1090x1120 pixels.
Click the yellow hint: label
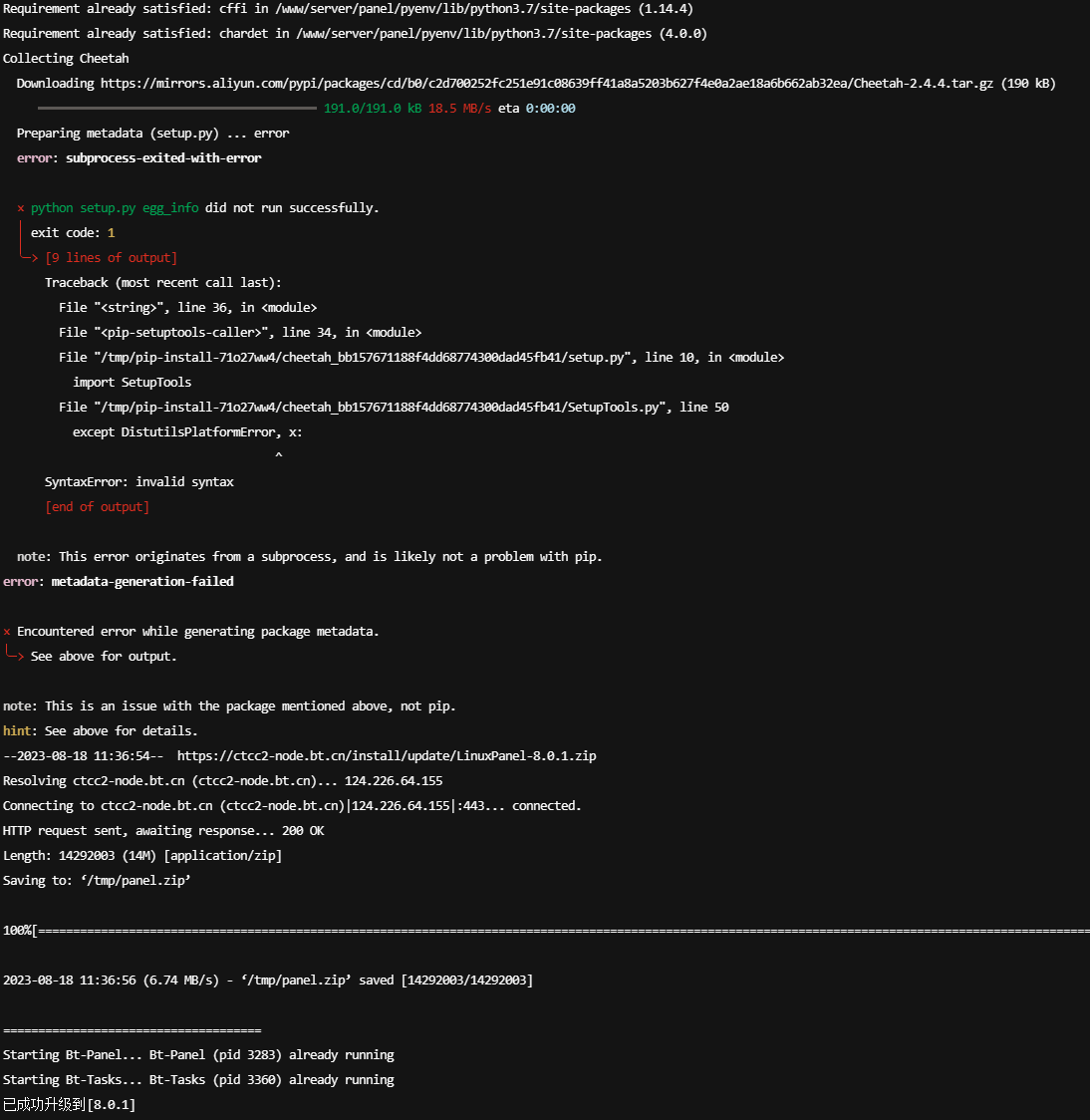20,730
